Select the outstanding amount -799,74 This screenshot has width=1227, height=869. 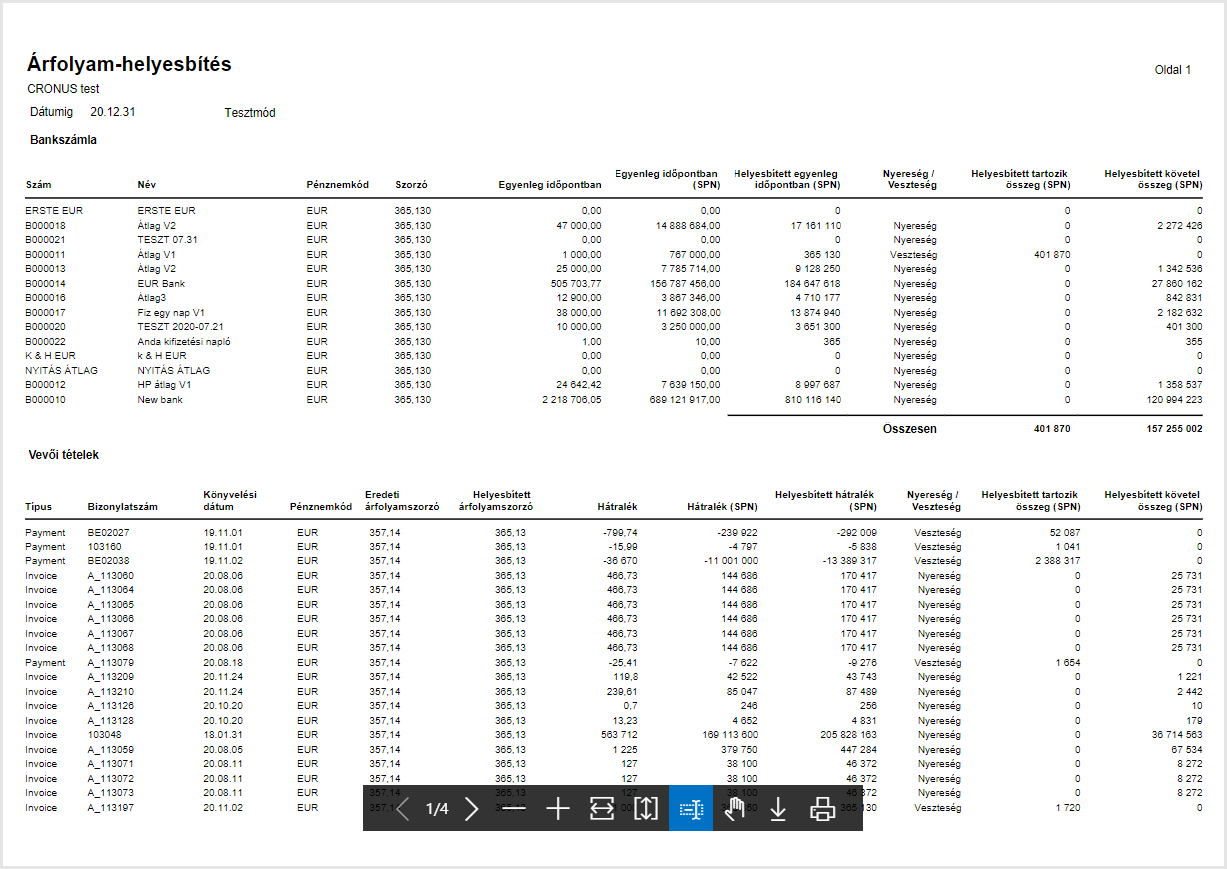[621, 532]
